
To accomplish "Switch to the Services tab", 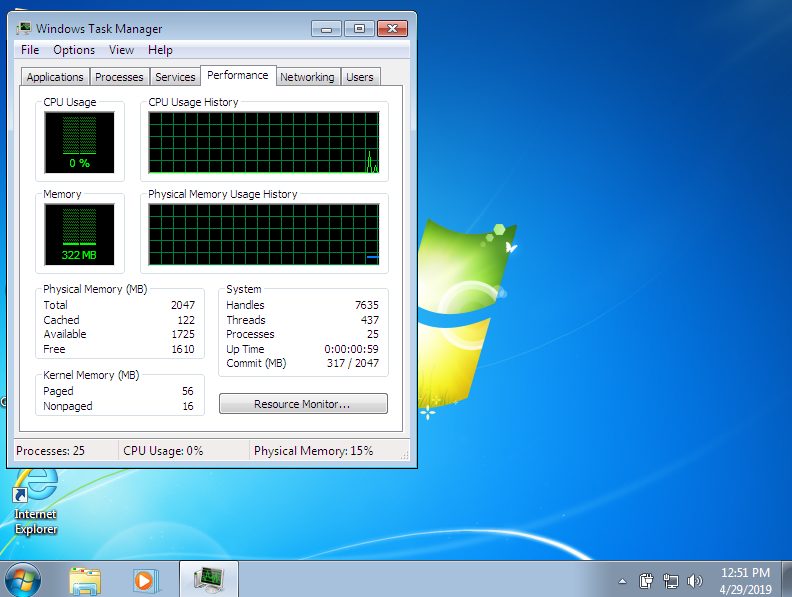I will (x=175, y=77).
